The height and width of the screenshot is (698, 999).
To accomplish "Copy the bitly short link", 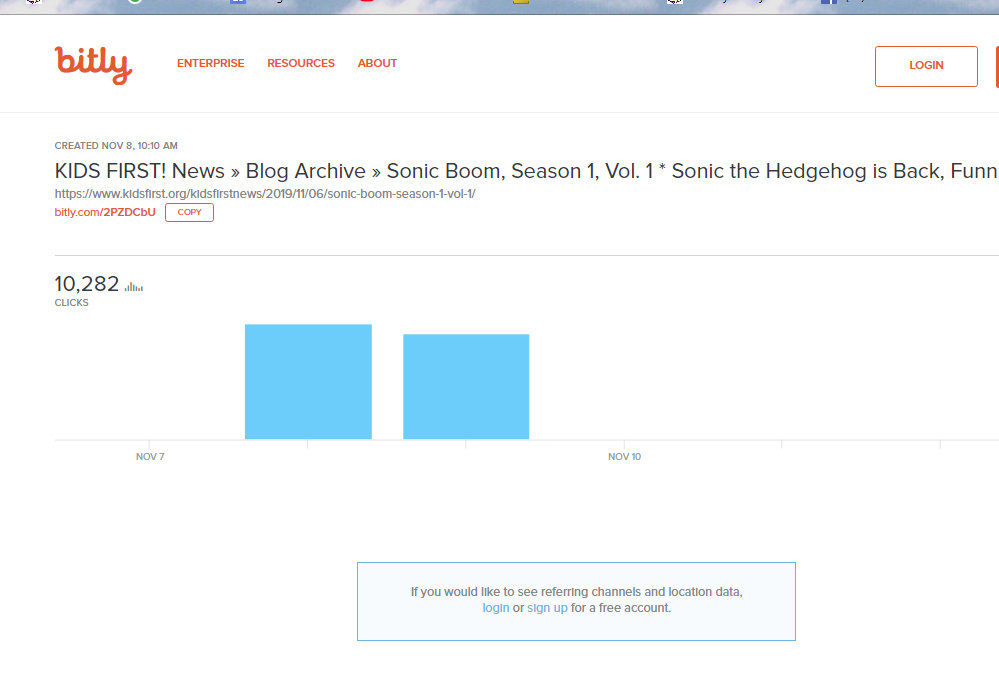I will (x=189, y=212).
